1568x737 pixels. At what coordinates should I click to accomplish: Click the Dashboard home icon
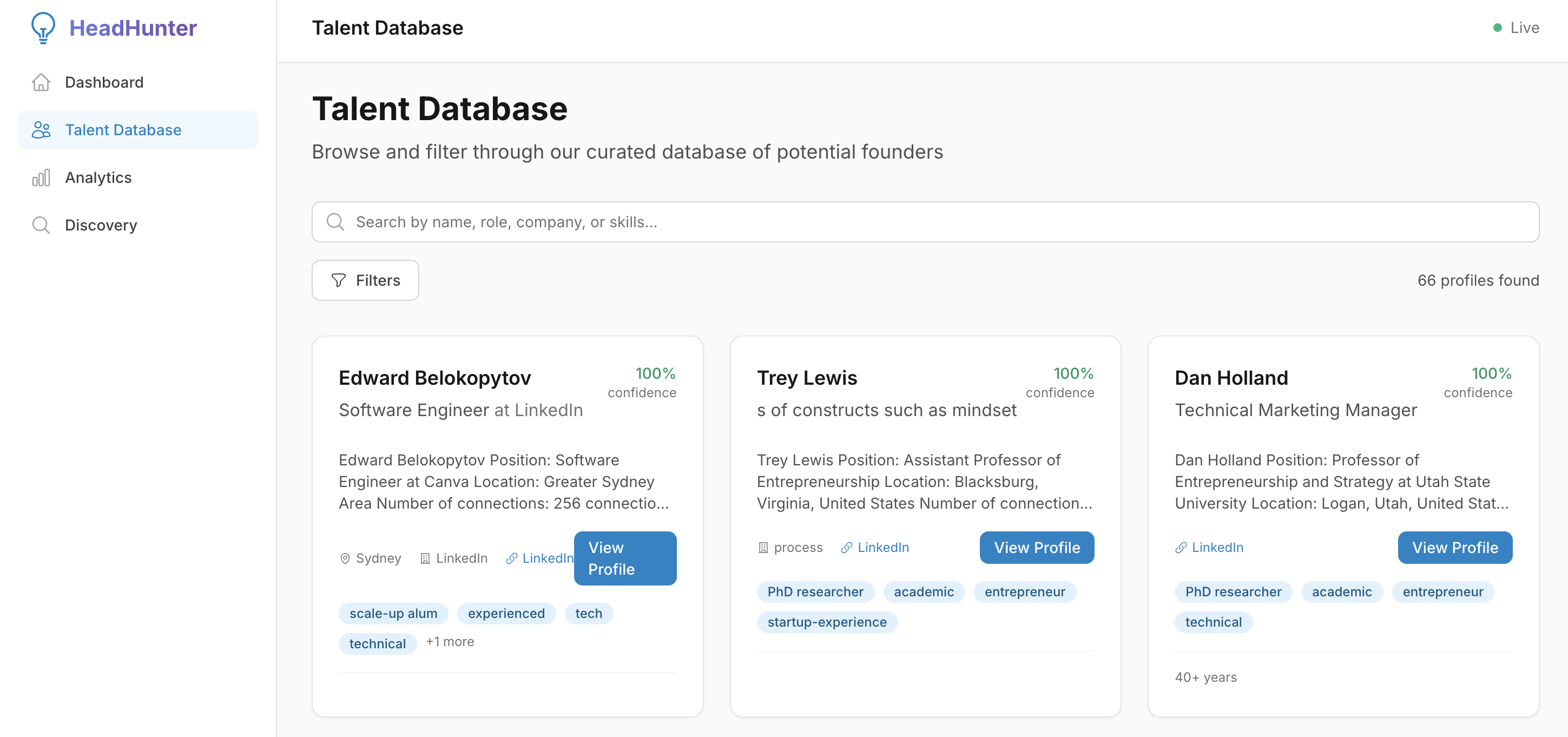(41, 82)
